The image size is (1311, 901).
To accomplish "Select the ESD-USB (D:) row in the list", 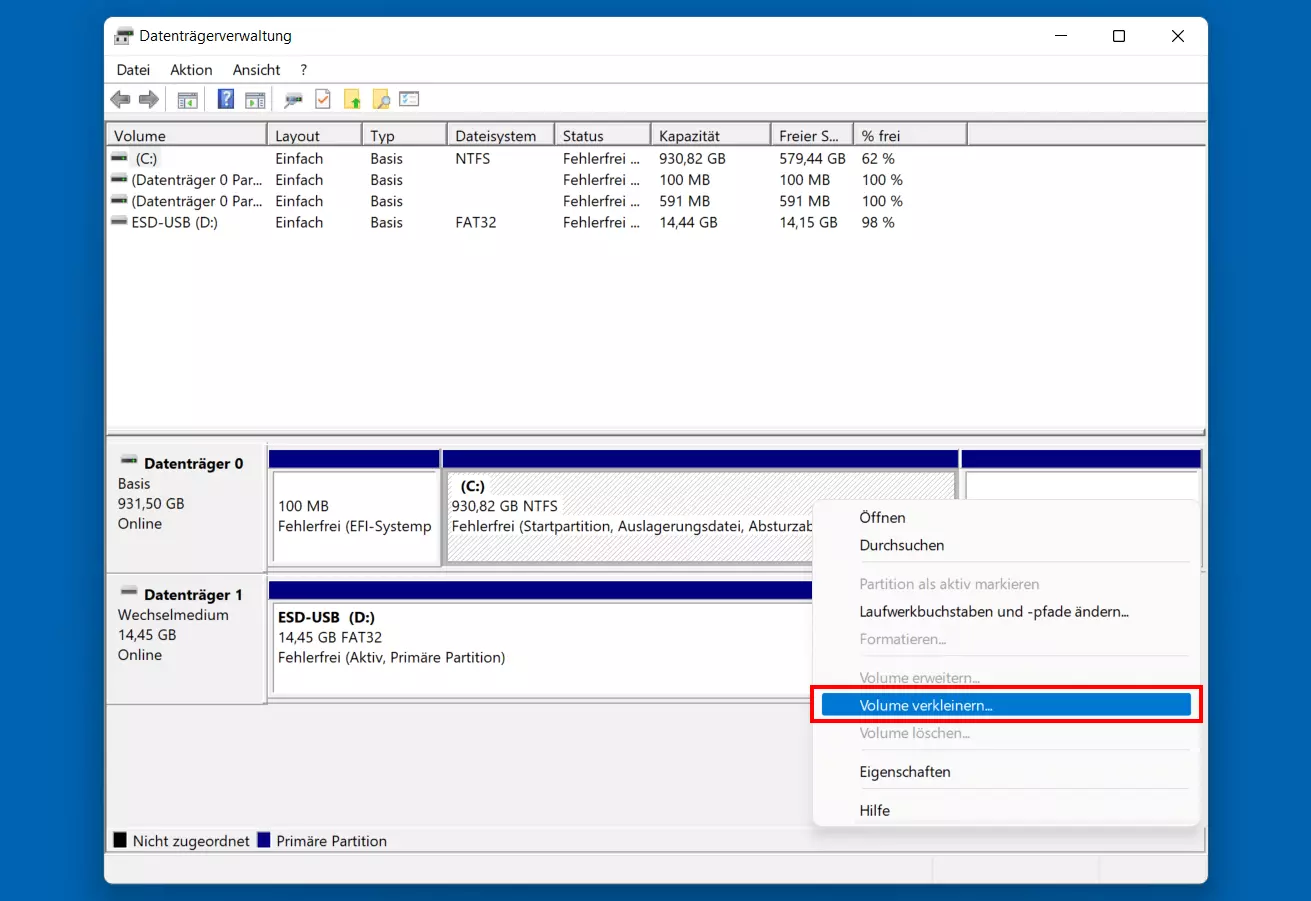I will (x=536, y=222).
